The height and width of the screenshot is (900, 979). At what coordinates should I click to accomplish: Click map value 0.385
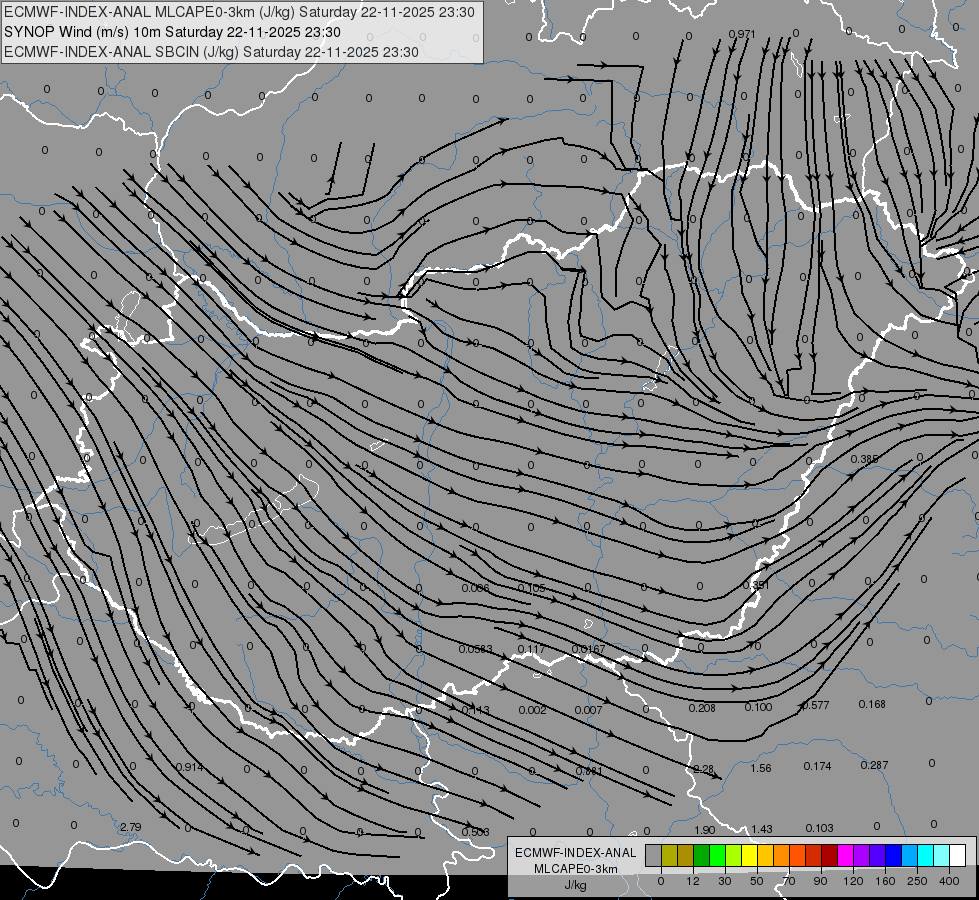click(x=864, y=459)
